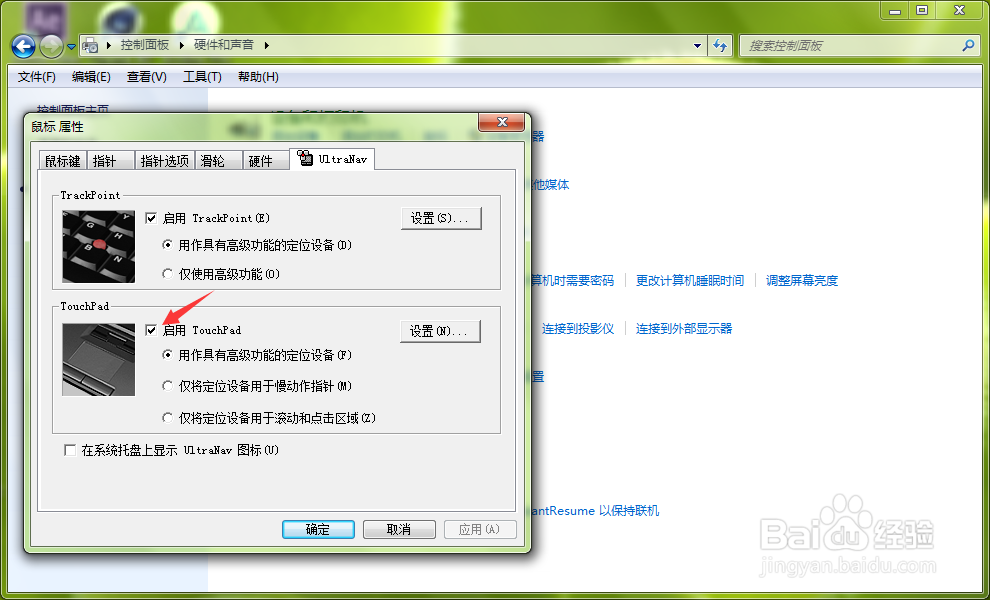Open recent pages dropdown beside forward arrow
The image size is (990, 600).
coord(71,46)
